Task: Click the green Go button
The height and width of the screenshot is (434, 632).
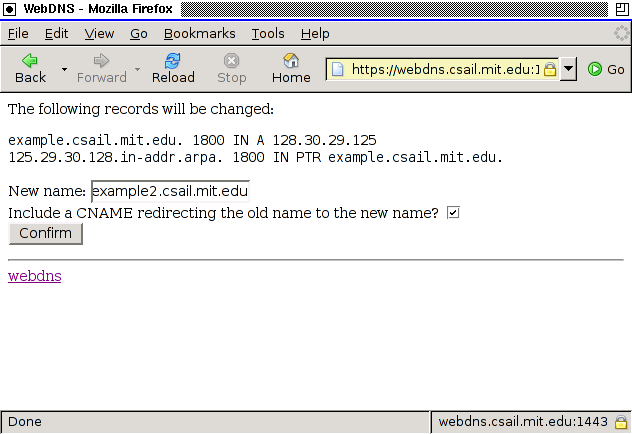Action: 606,69
